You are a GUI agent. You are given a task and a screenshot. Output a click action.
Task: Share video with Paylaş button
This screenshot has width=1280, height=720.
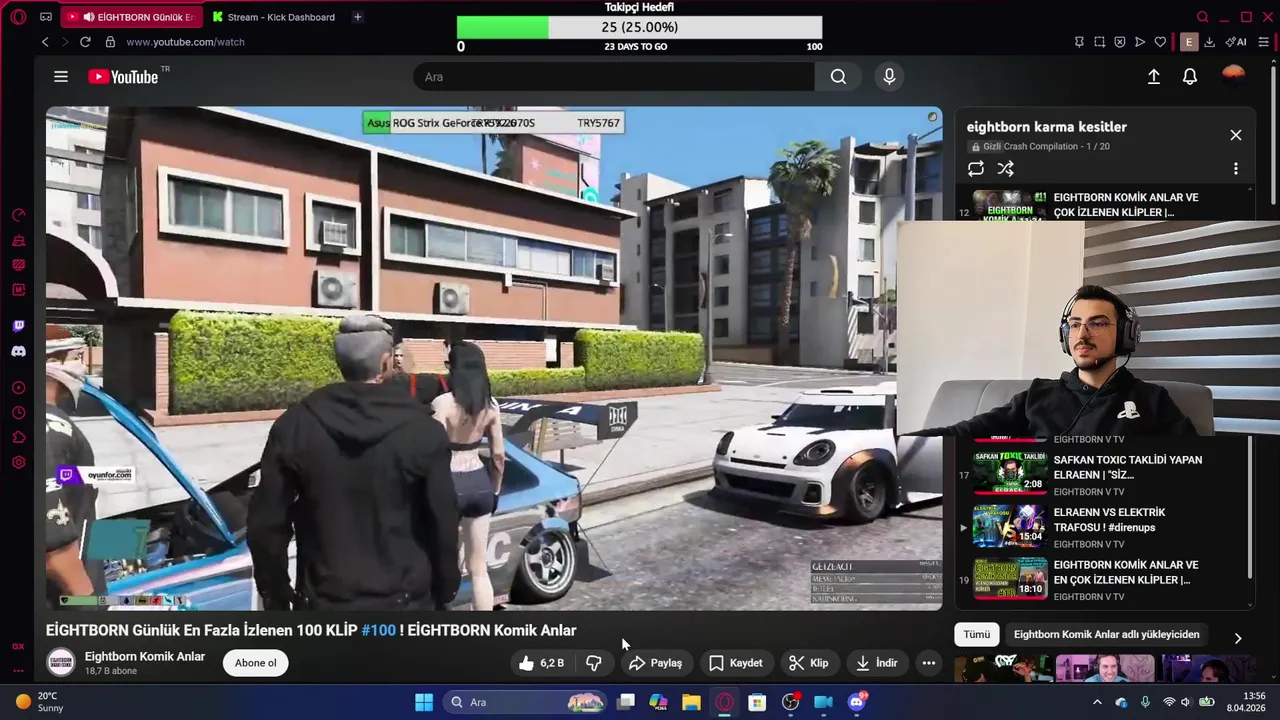[x=656, y=663]
